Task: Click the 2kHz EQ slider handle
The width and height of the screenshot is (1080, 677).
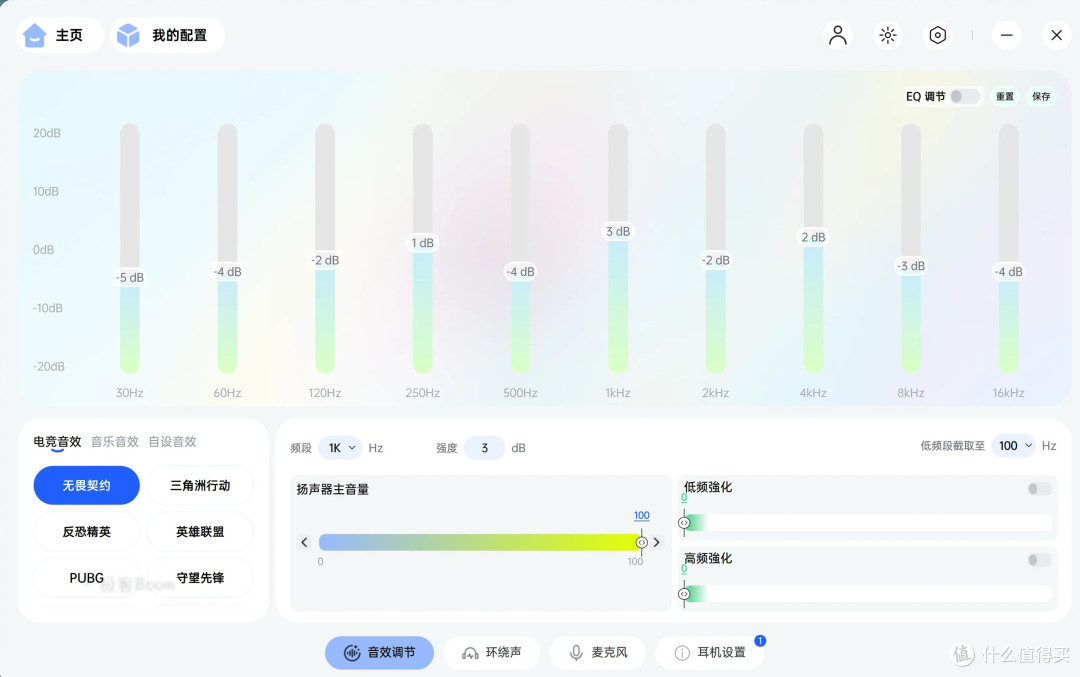Action: tap(716, 260)
